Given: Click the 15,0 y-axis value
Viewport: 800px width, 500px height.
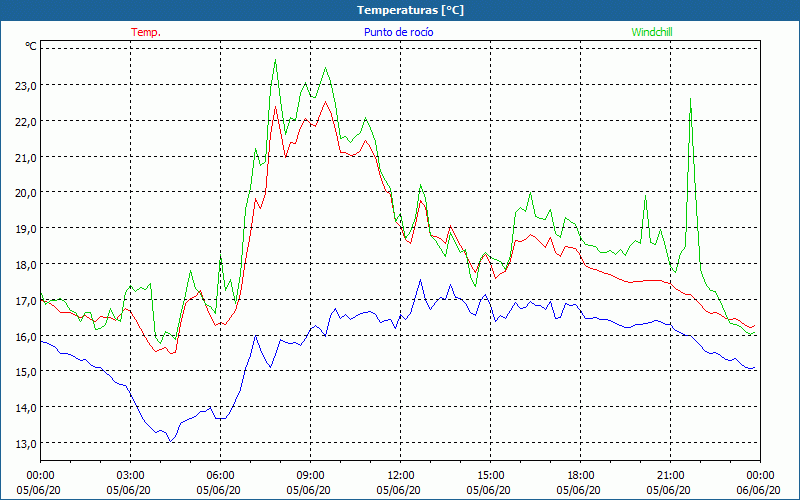Looking at the screenshot, I should (x=26, y=372).
